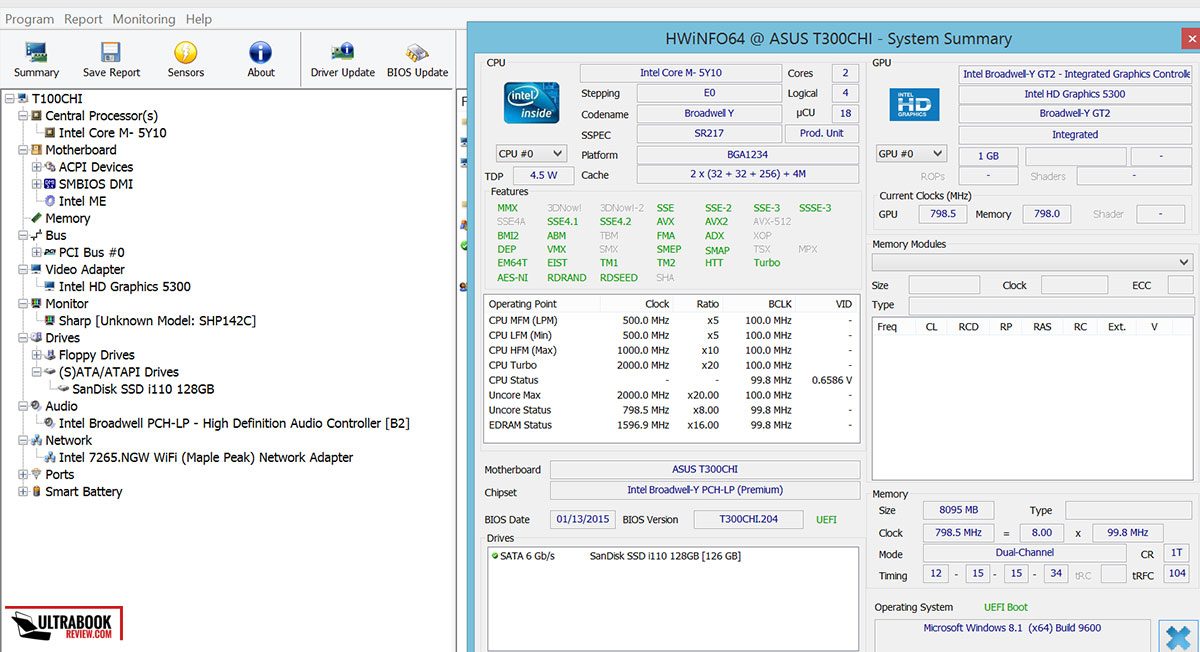Collapse the Video Adapter node

pos(23,269)
